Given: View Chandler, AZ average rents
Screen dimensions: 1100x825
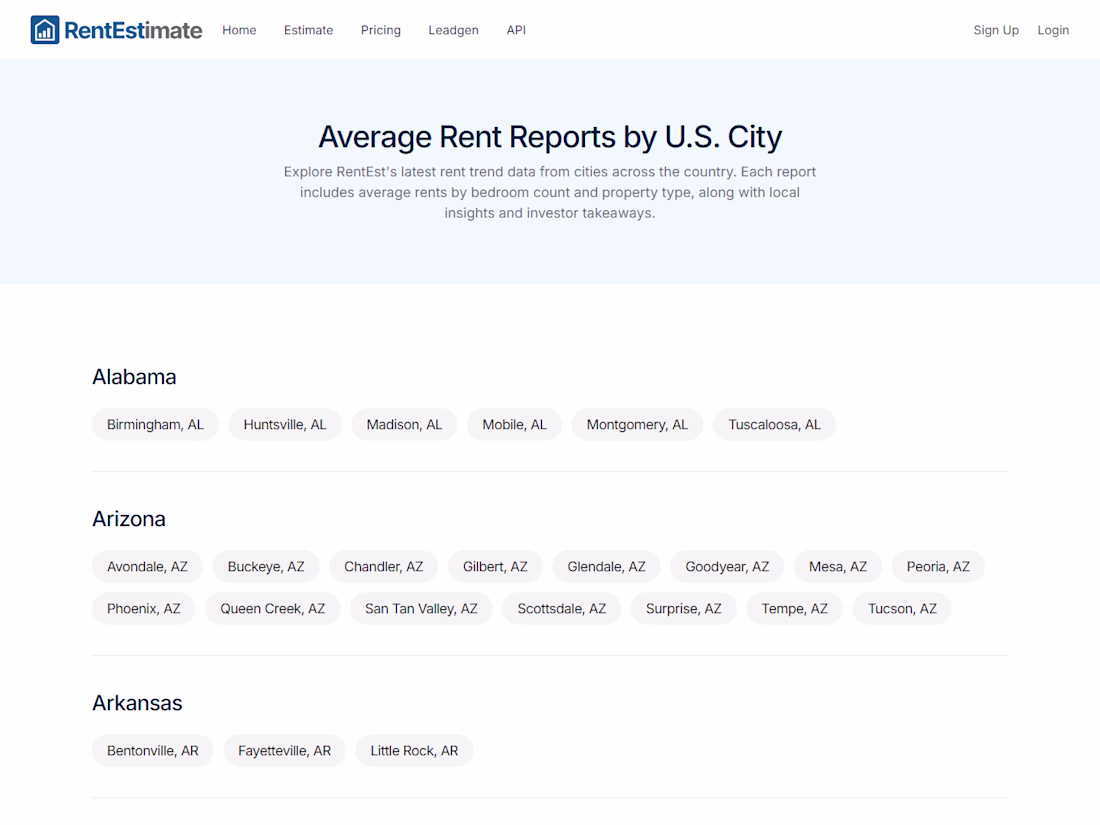Looking at the screenshot, I should (384, 567).
